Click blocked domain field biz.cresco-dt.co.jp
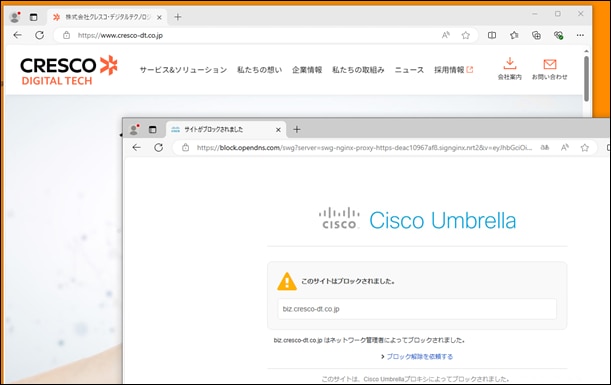This screenshot has width=611, height=385. tap(417, 309)
